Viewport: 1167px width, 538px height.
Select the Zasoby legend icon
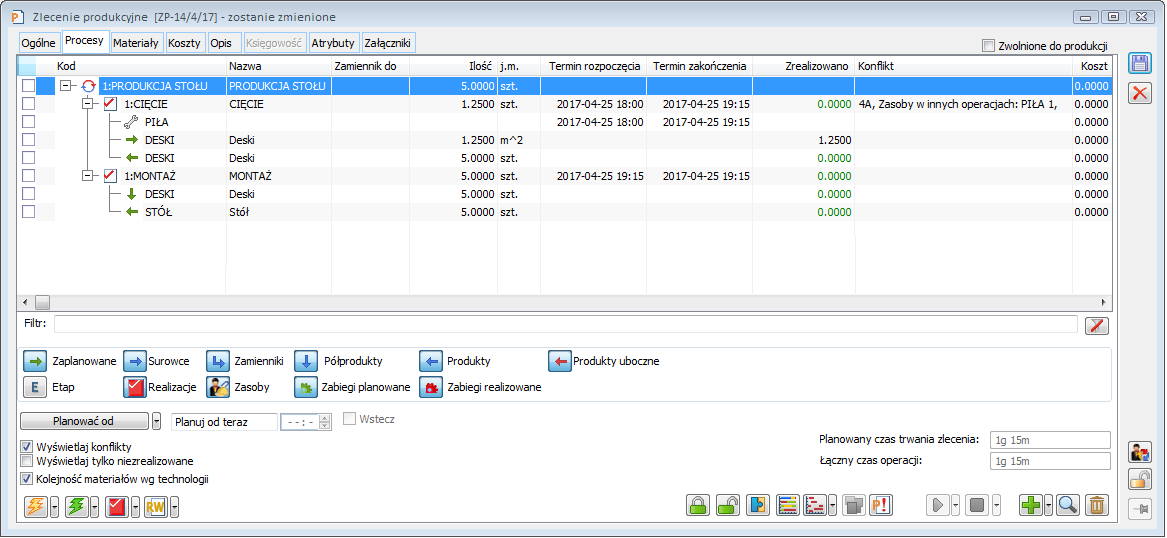tap(218, 387)
